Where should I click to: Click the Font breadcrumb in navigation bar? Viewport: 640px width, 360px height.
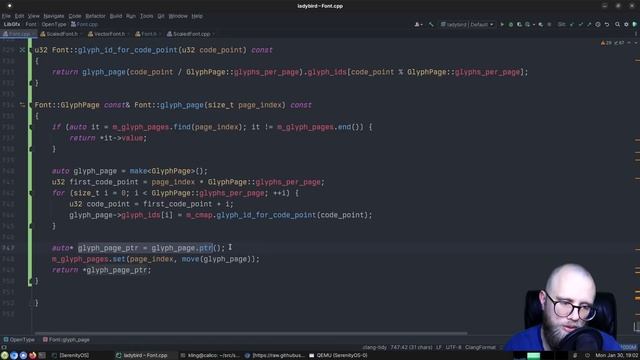[x=31, y=24]
